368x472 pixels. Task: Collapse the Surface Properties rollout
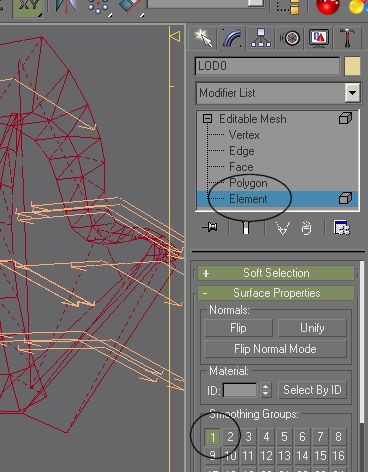coord(276,293)
